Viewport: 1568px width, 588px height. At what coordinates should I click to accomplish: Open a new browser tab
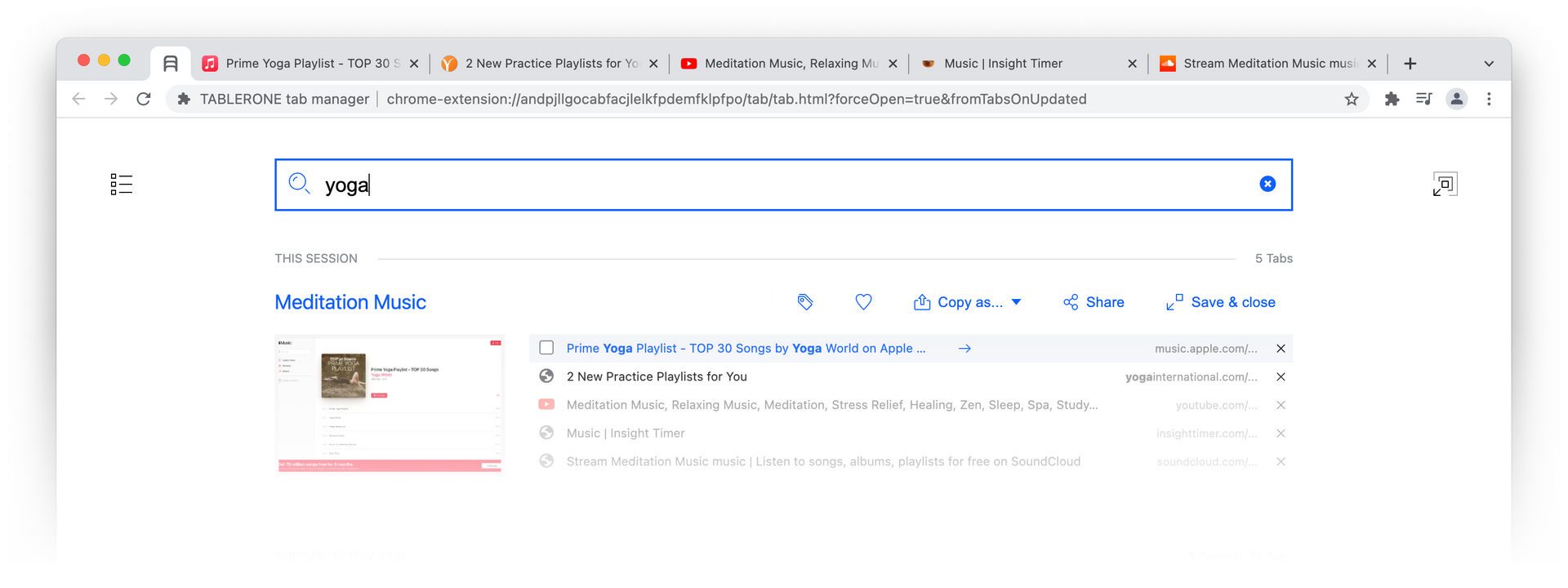coord(1410,63)
